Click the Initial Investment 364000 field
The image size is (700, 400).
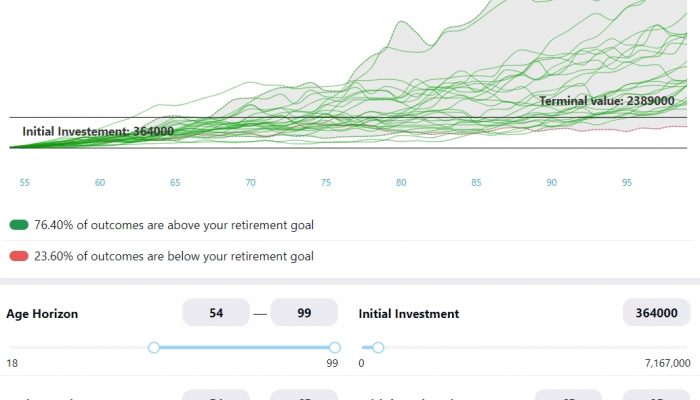pos(656,313)
